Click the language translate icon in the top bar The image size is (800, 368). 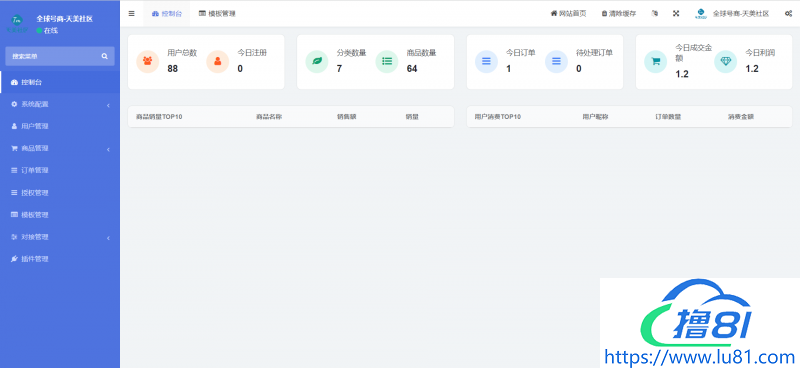pos(655,14)
